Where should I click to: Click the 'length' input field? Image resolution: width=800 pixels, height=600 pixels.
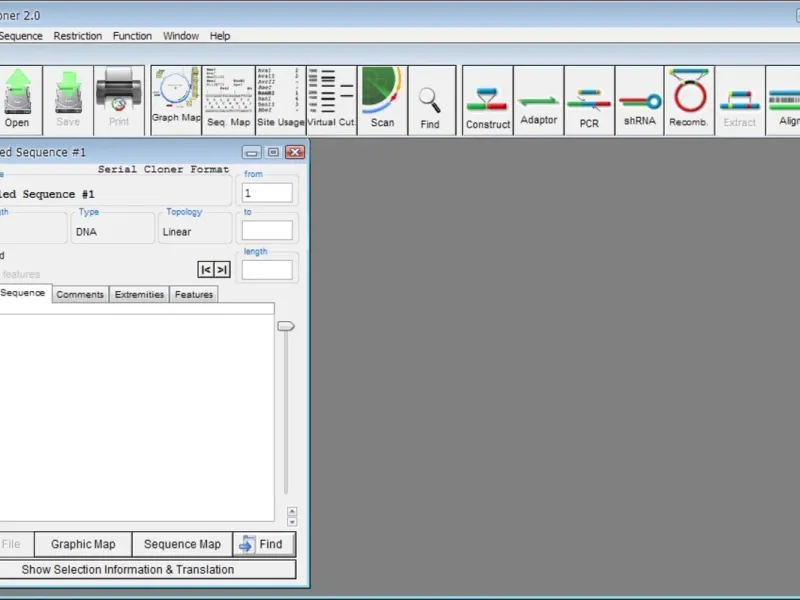[267, 270]
